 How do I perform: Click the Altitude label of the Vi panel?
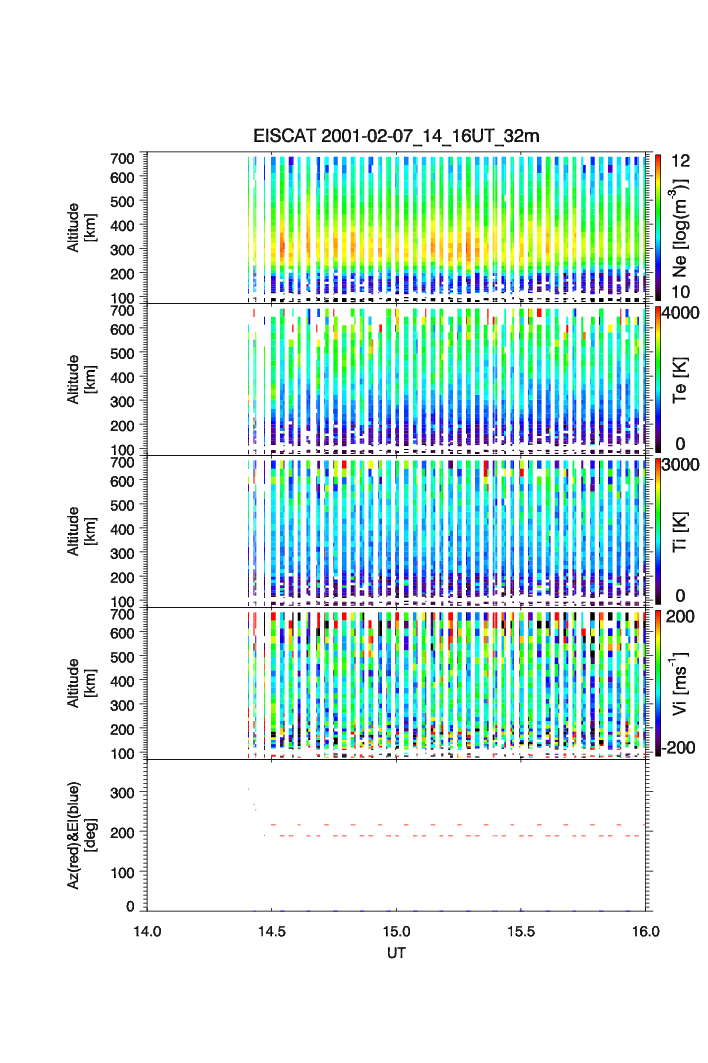[81, 683]
